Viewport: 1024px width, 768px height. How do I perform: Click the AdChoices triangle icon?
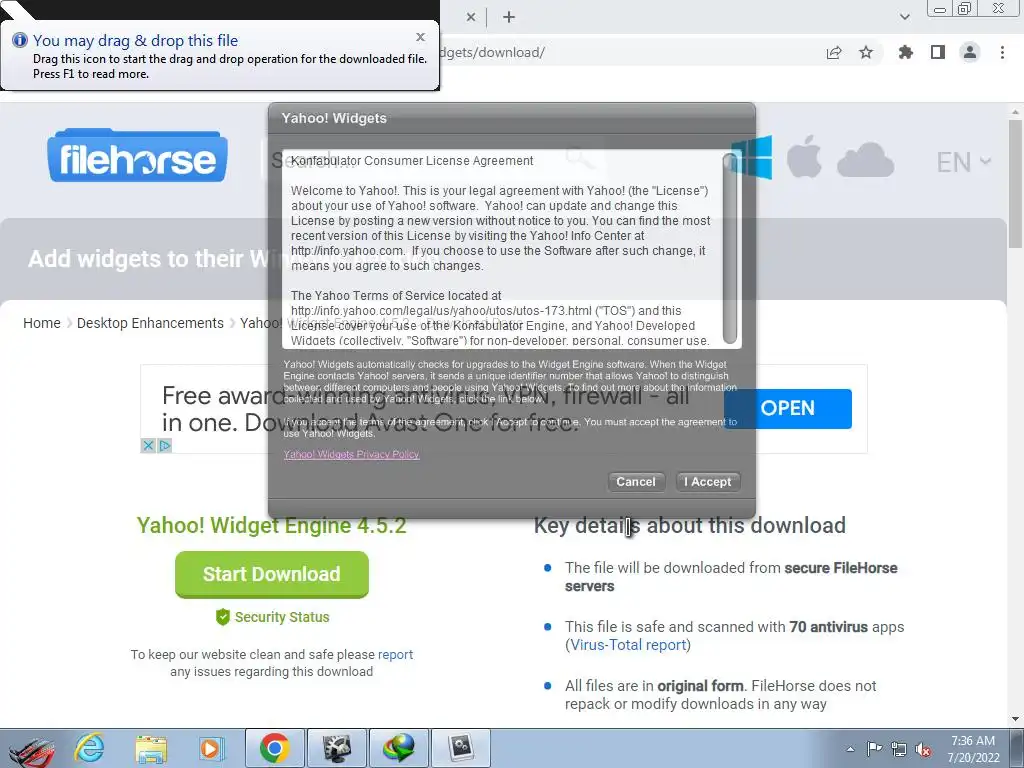(165, 445)
